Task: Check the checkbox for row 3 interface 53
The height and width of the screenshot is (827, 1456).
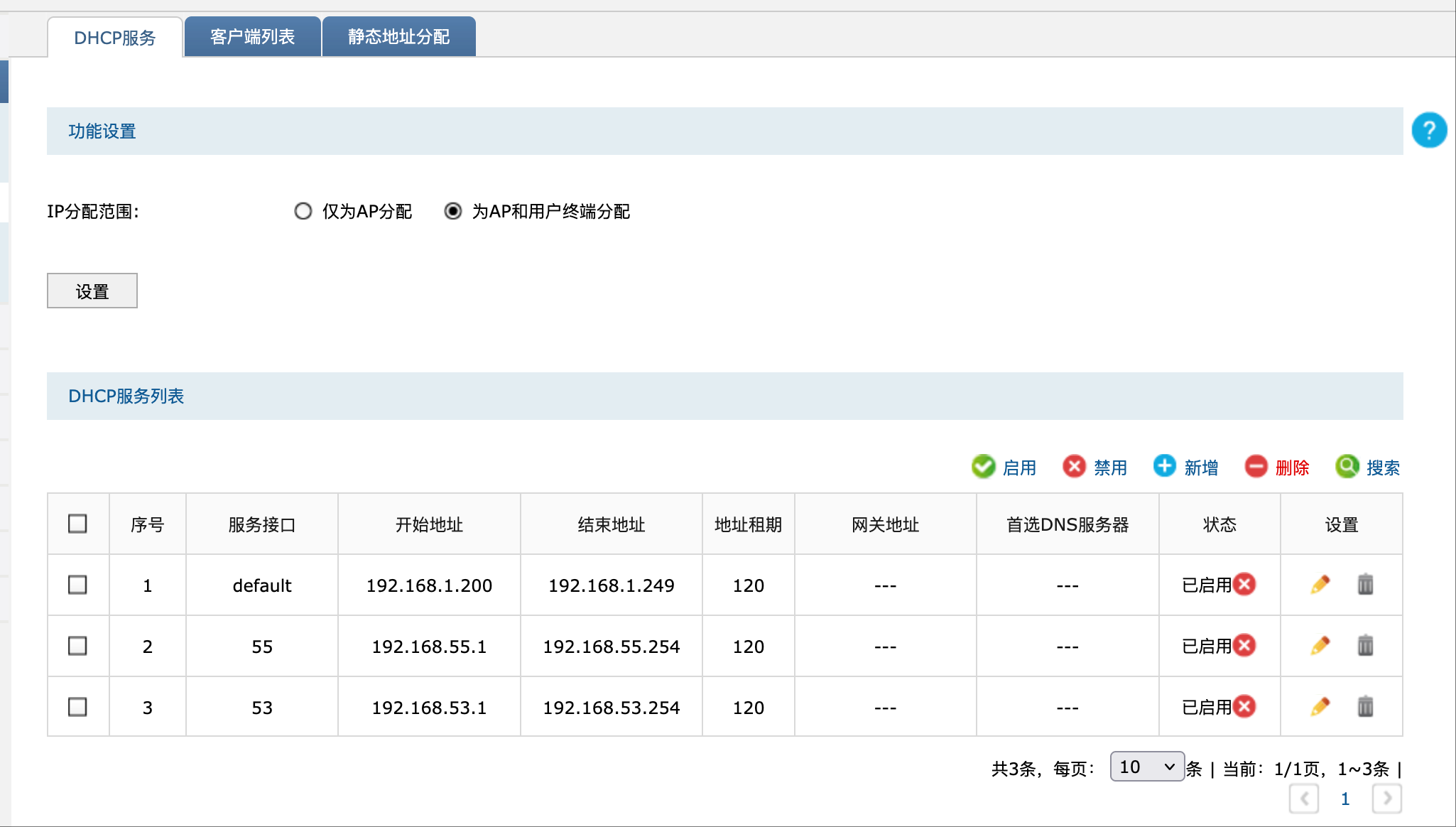Action: point(77,707)
